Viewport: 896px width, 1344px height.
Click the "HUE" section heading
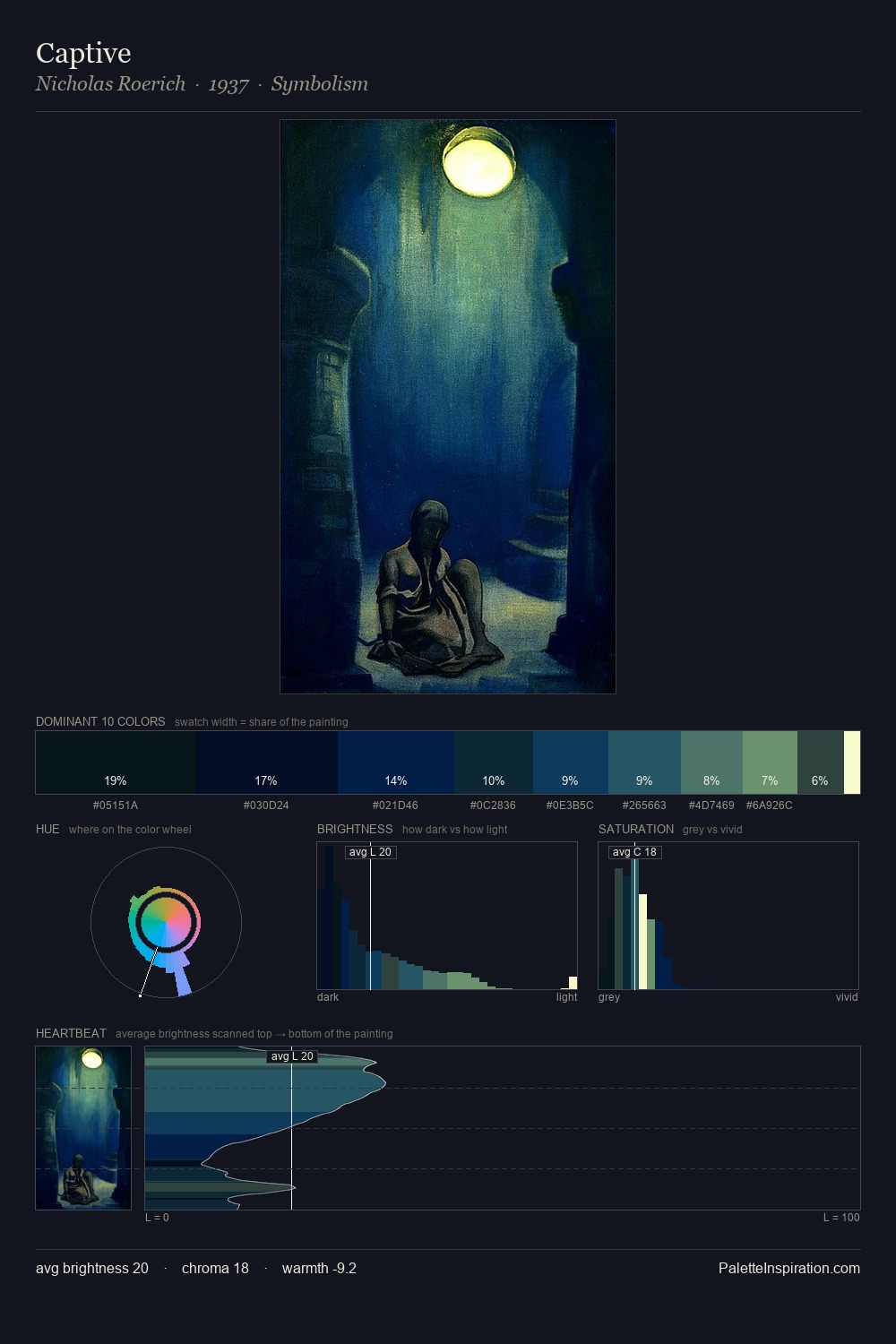(x=47, y=829)
